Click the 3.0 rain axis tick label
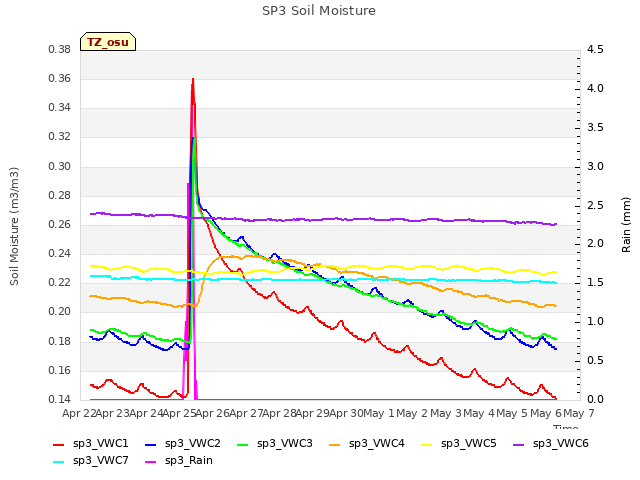This screenshot has width=640, height=480. pyautogui.click(x=595, y=167)
